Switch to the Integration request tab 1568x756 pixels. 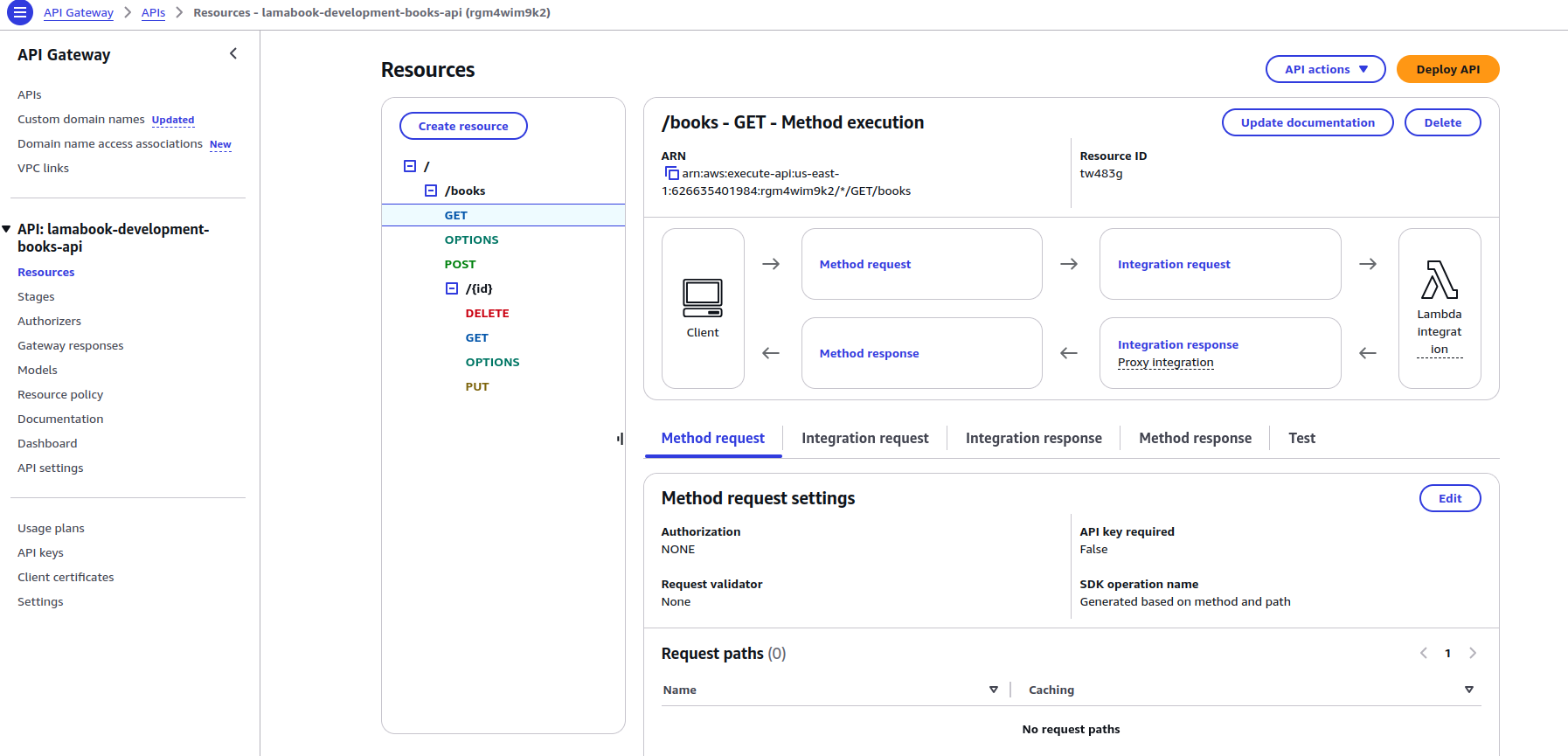pyautogui.click(x=864, y=438)
